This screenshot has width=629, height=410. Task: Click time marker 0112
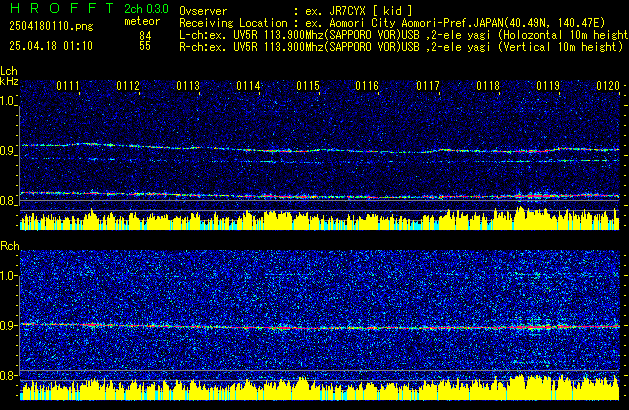click(x=128, y=86)
